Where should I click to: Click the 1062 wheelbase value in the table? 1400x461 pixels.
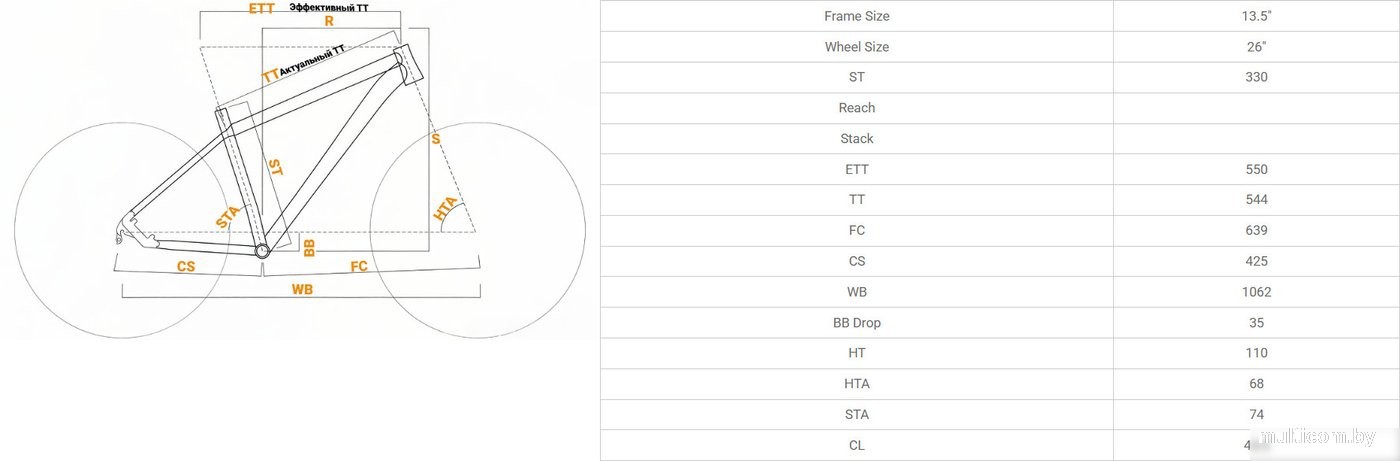click(x=1256, y=292)
